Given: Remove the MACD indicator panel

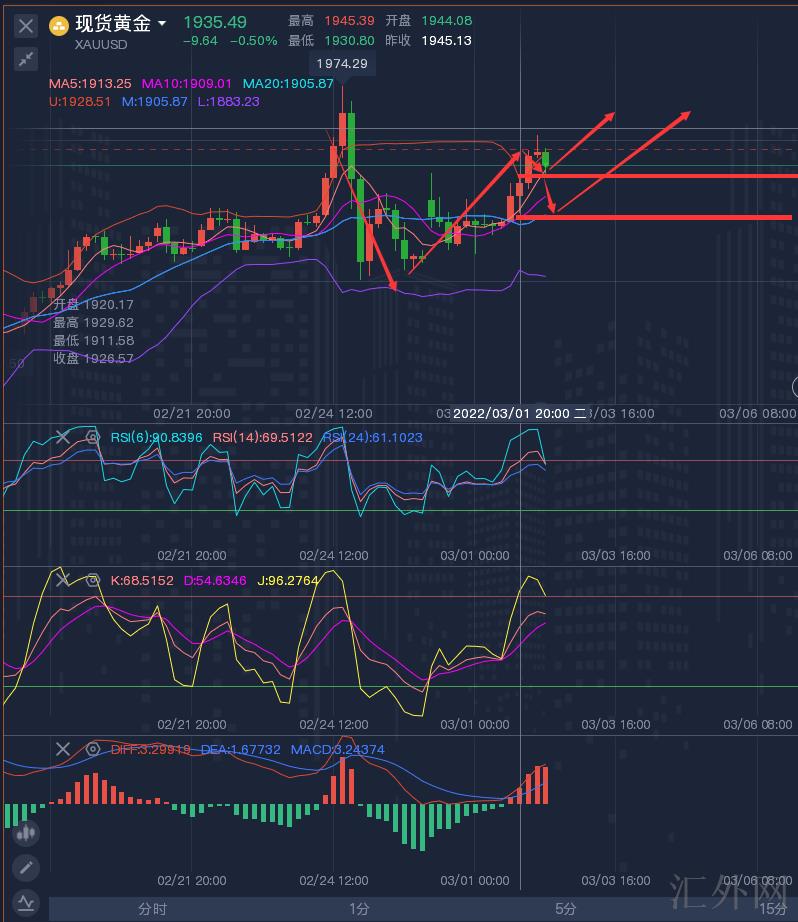Looking at the screenshot, I should 63,749.
